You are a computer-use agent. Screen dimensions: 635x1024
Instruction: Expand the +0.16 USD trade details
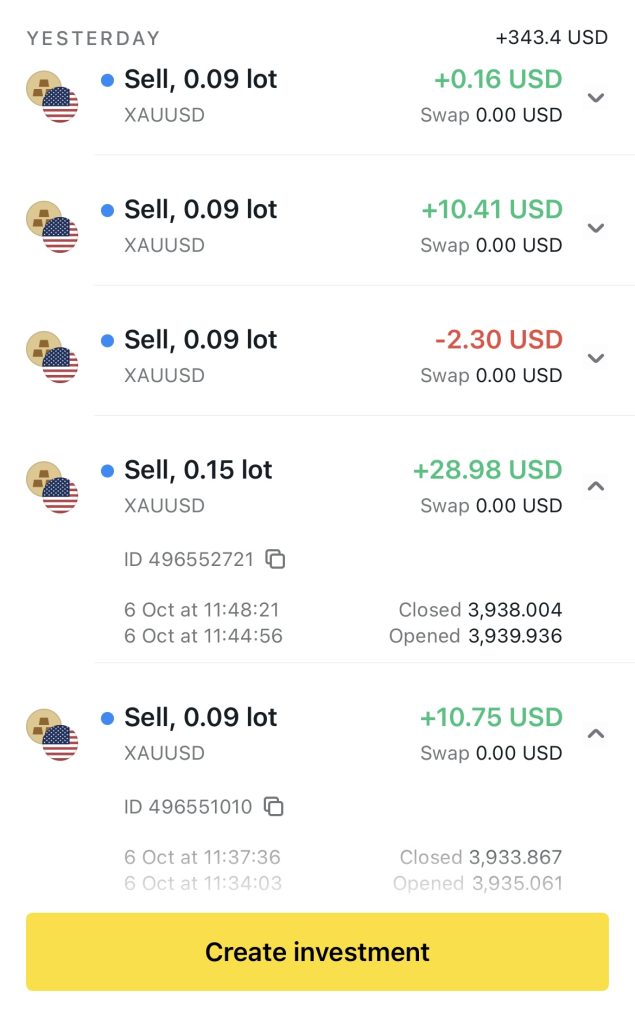point(596,97)
